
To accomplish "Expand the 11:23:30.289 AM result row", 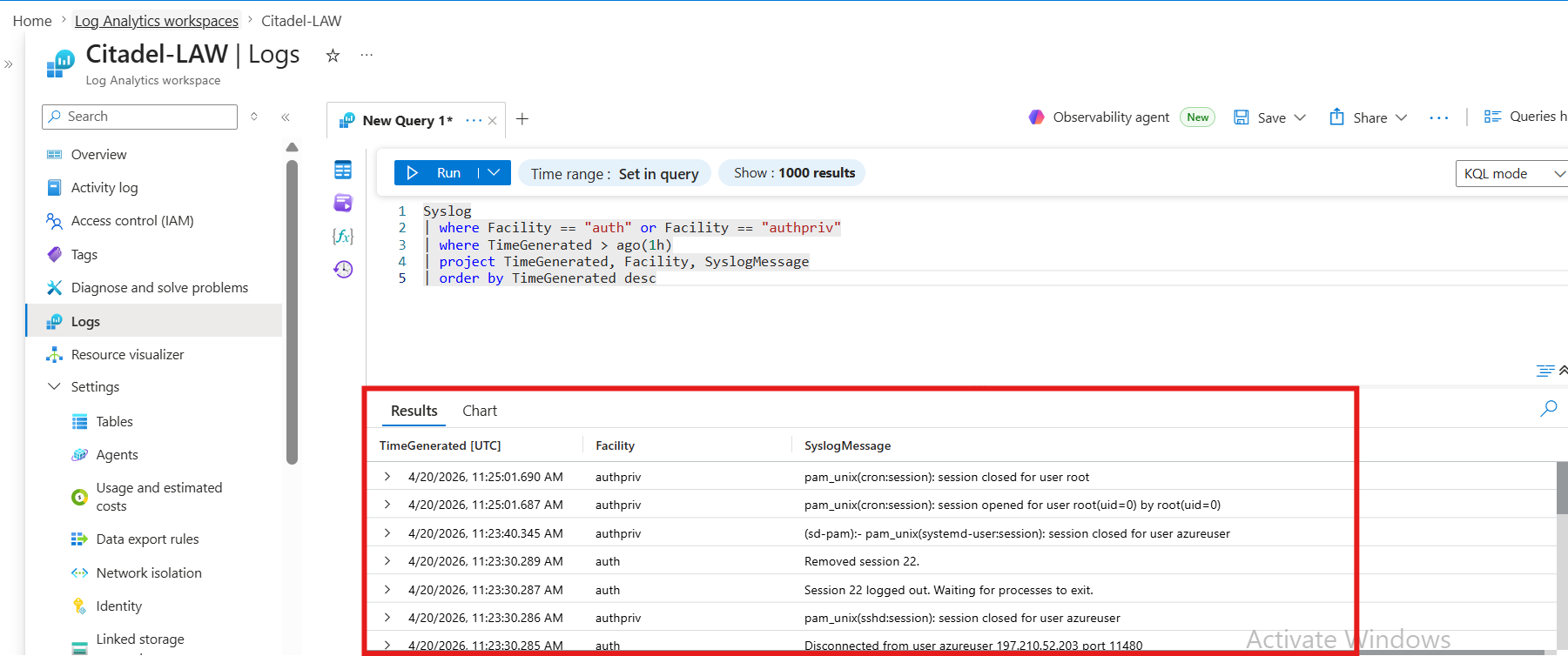I will (x=387, y=561).
